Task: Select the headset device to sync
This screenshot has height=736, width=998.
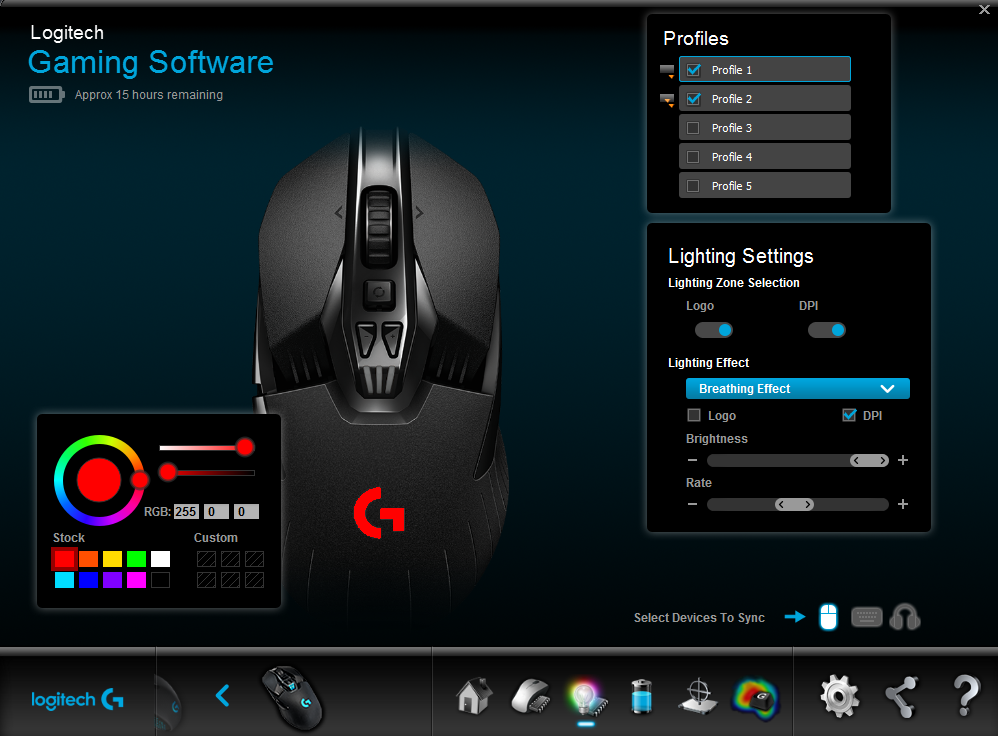Action: (904, 617)
